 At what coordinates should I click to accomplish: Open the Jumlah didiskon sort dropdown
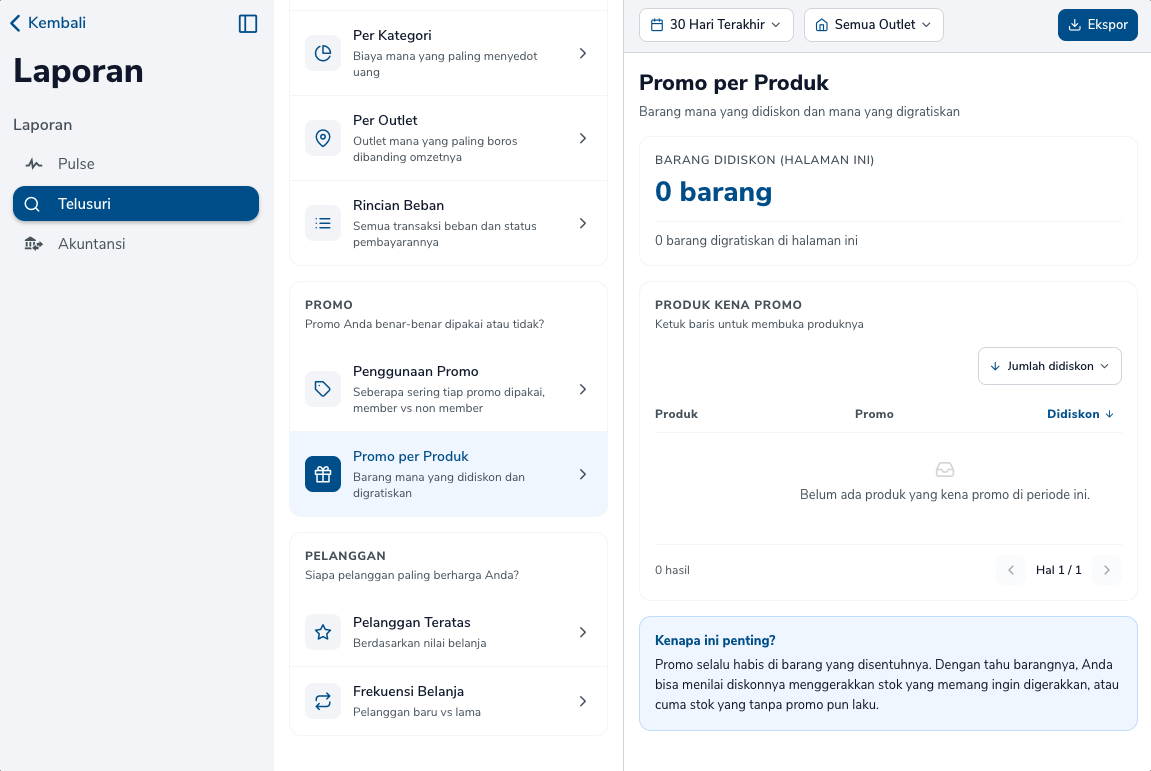click(1050, 366)
